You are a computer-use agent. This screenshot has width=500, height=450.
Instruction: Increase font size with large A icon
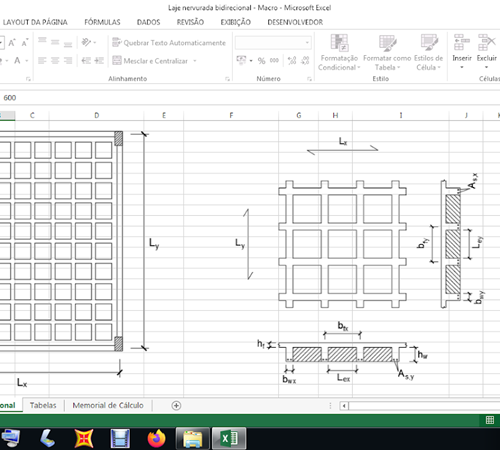12,43
